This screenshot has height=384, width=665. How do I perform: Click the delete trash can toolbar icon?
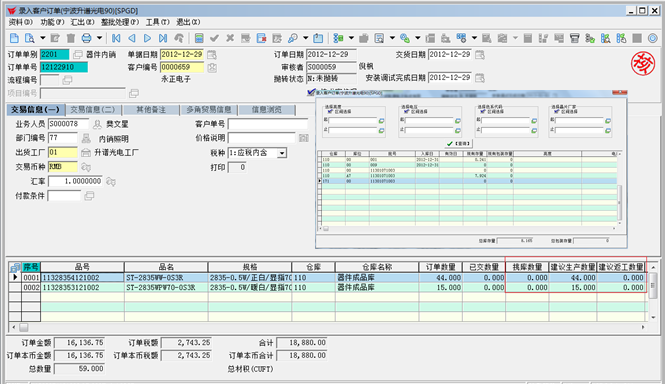tap(71, 38)
